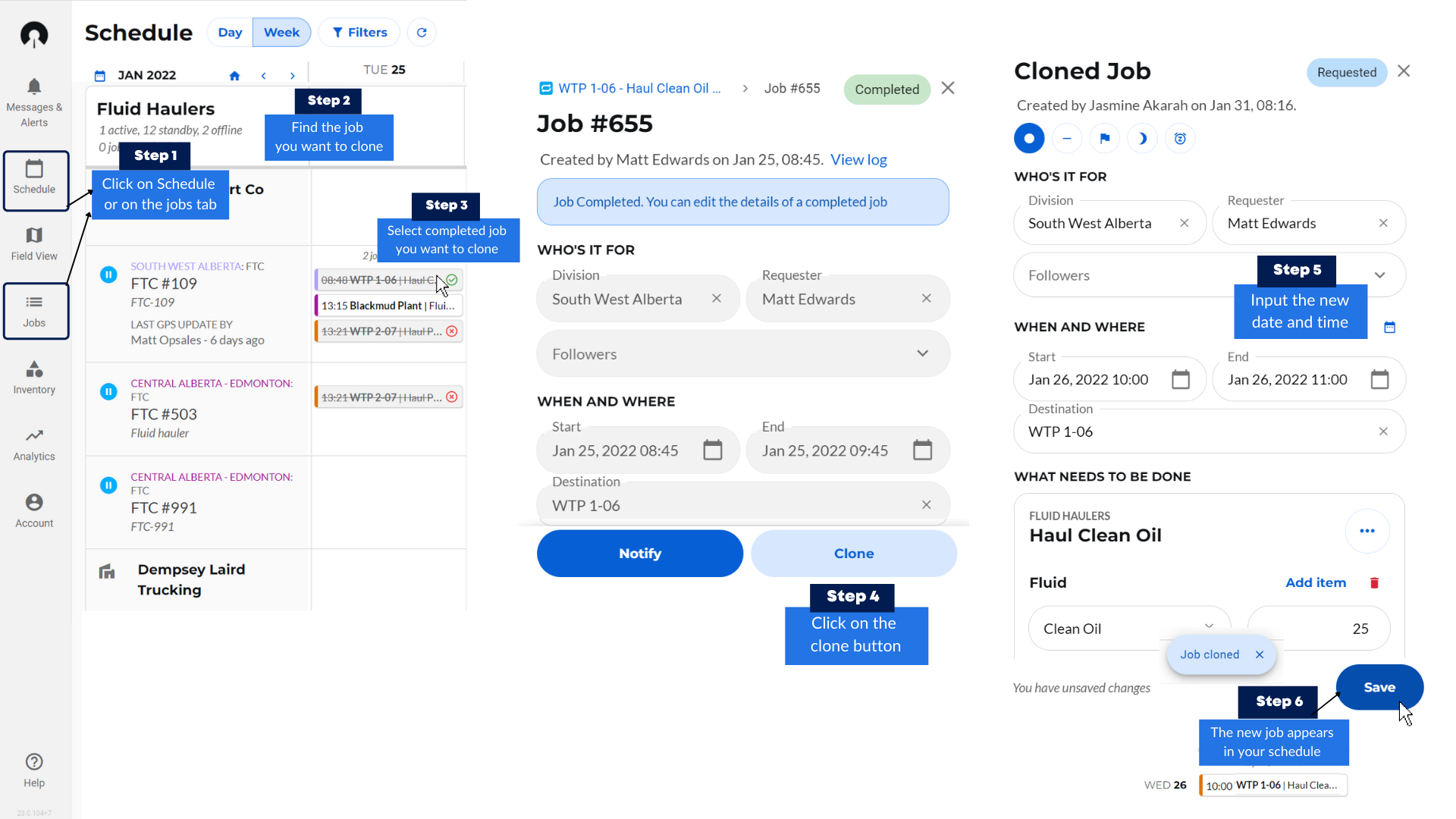Toggle the moon night status icon
The image size is (1456, 819).
(1142, 138)
